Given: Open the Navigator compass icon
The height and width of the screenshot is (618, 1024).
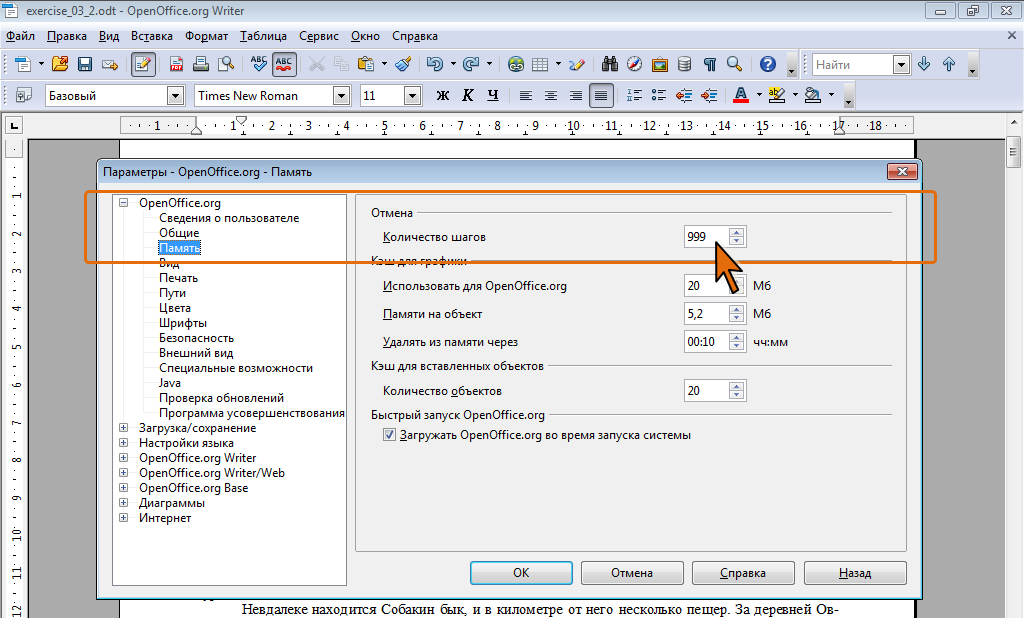Looking at the screenshot, I should point(635,64).
